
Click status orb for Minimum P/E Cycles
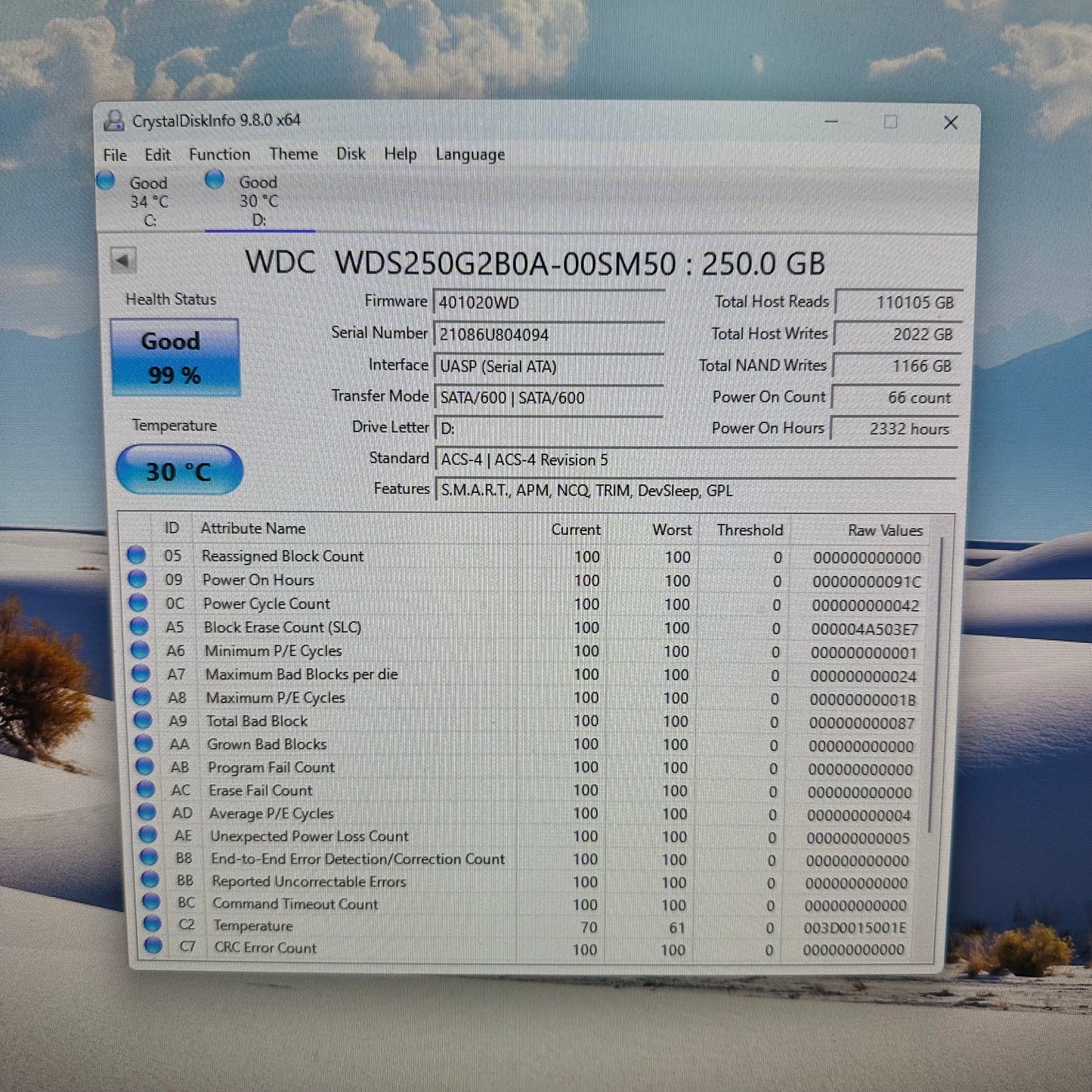click(140, 650)
